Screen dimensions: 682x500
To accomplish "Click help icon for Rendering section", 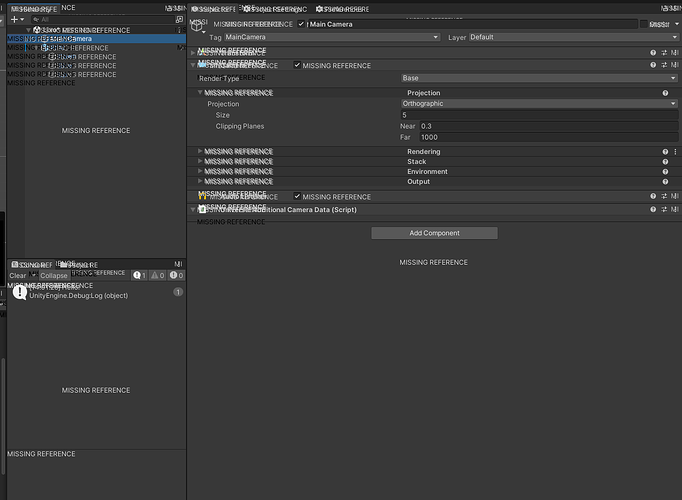I will coord(665,152).
